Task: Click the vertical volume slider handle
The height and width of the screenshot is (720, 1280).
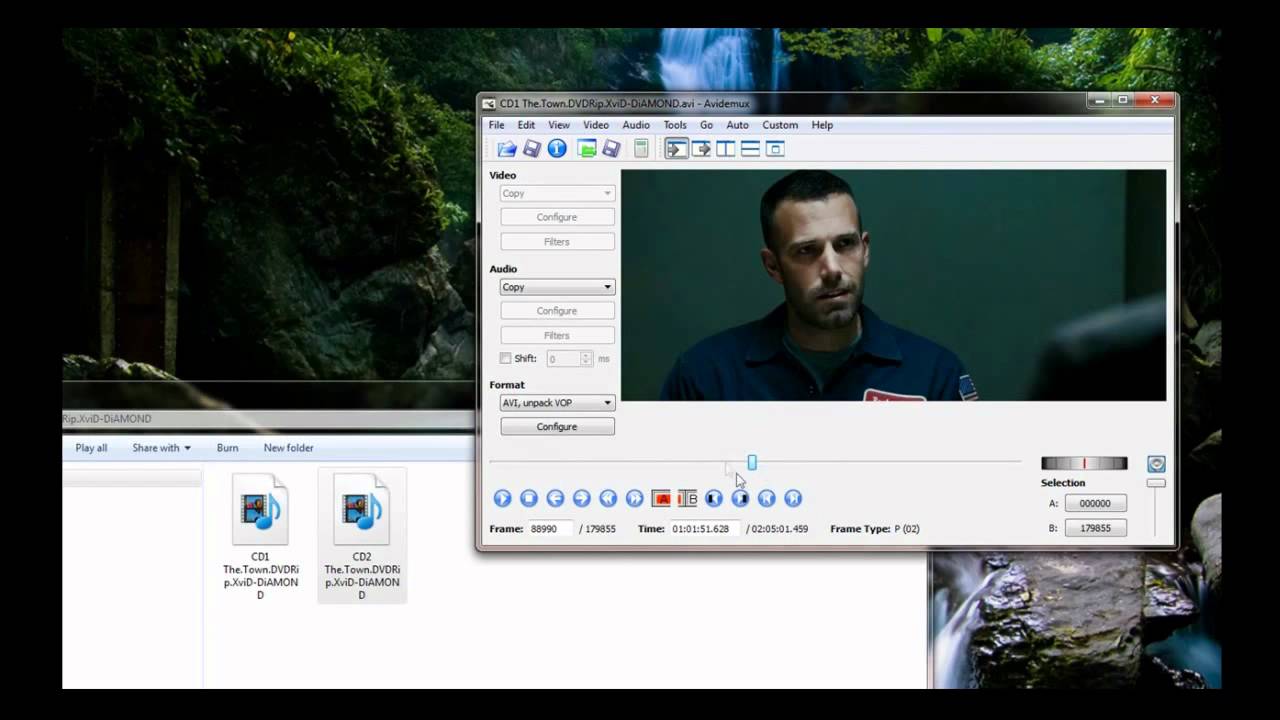Action: pos(1156,483)
